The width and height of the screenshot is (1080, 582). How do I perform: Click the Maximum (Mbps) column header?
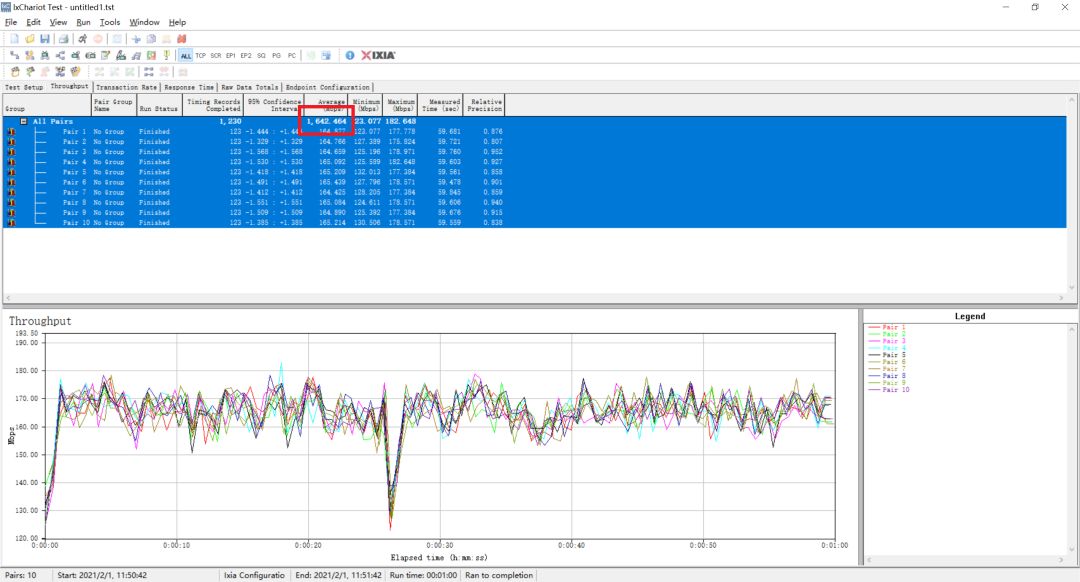coord(401,105)
